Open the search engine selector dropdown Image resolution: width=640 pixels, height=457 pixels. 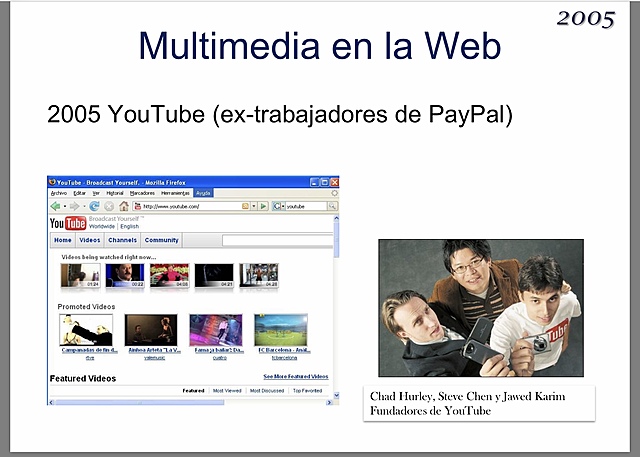[283, 206]
